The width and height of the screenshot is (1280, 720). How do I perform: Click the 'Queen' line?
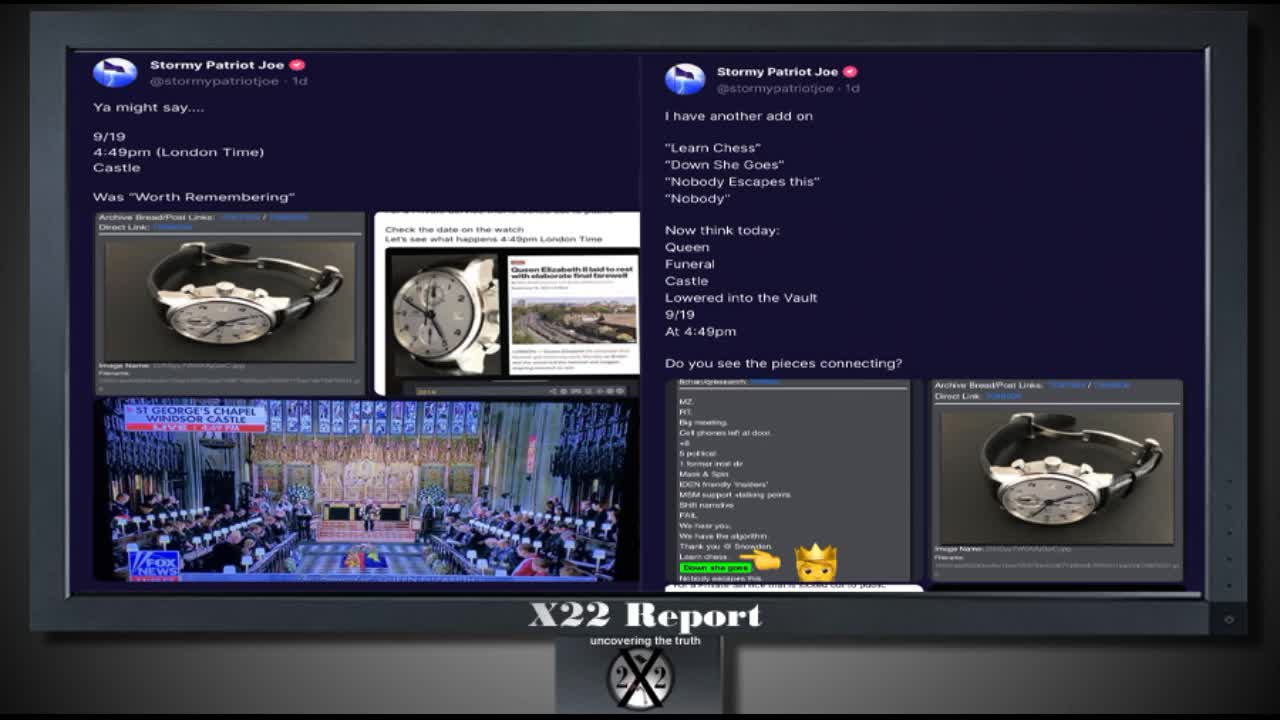[x=687, y=247]
